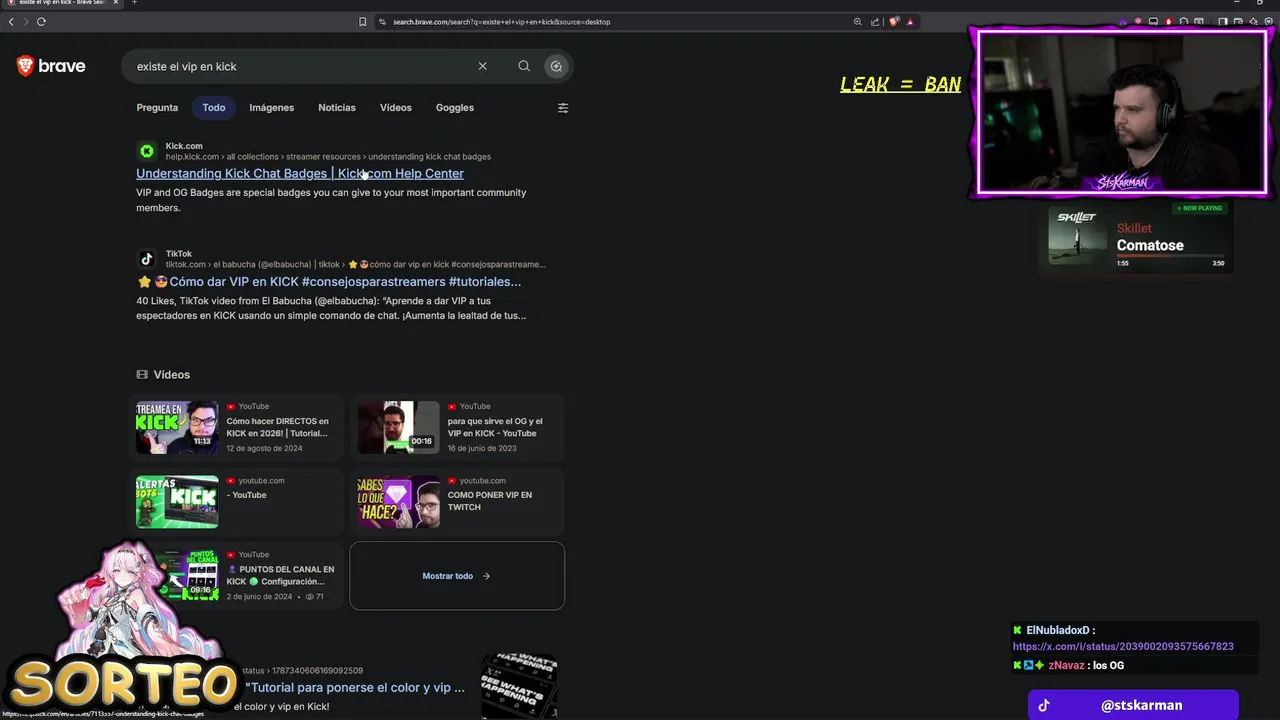Screen dimensions: 1280x720
Task: Click the SORTEO overlay graphic
Action: [125, 682]
